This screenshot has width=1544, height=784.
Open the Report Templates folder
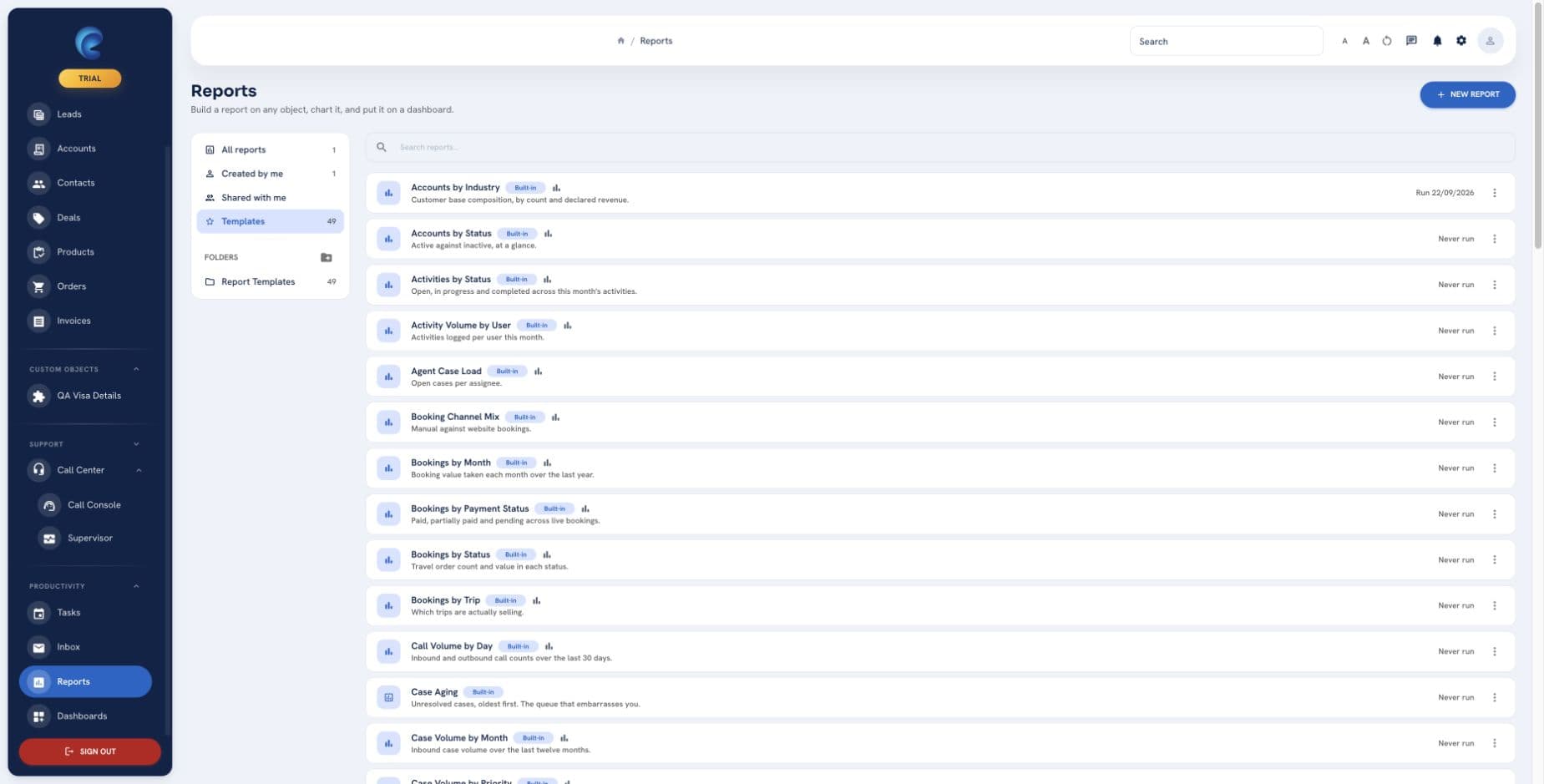pos(271,282)
